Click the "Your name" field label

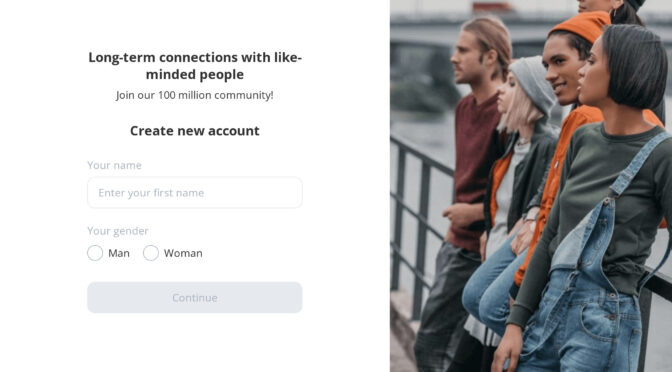point(114,165)
